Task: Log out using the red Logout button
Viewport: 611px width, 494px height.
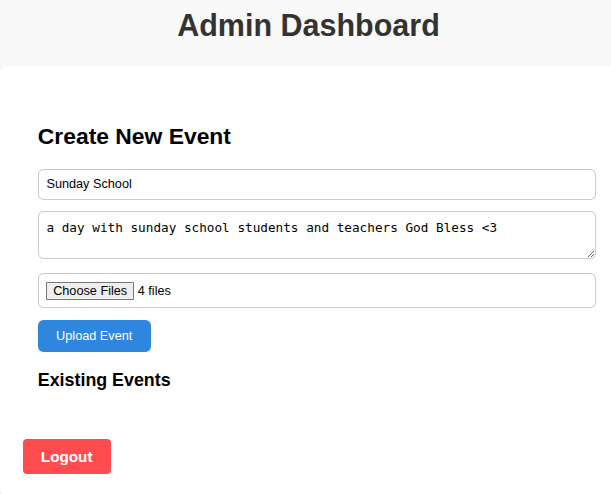Action: [x=67, y=457]
